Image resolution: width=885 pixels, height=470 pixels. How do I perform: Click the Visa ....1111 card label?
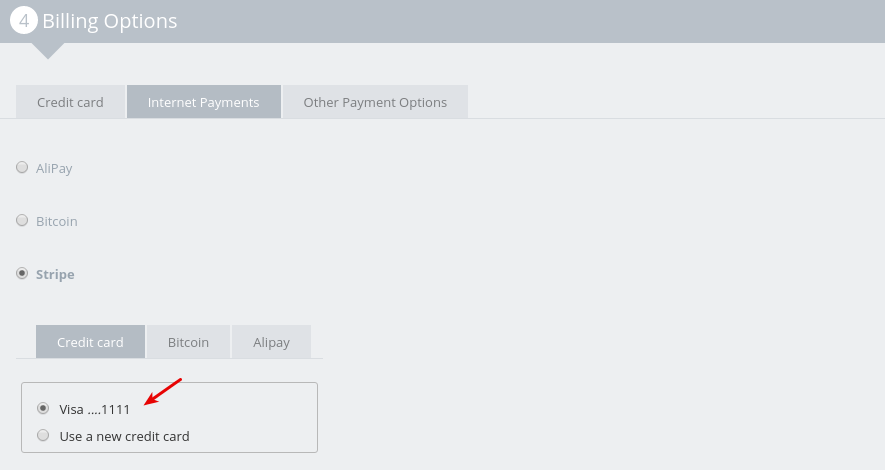pos(95,409)
